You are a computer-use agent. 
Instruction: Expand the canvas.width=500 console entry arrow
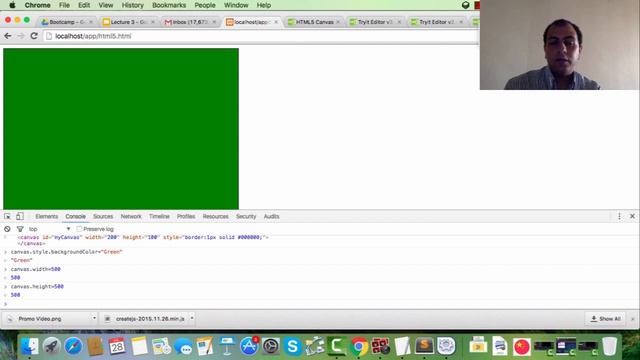pos(6,269)
